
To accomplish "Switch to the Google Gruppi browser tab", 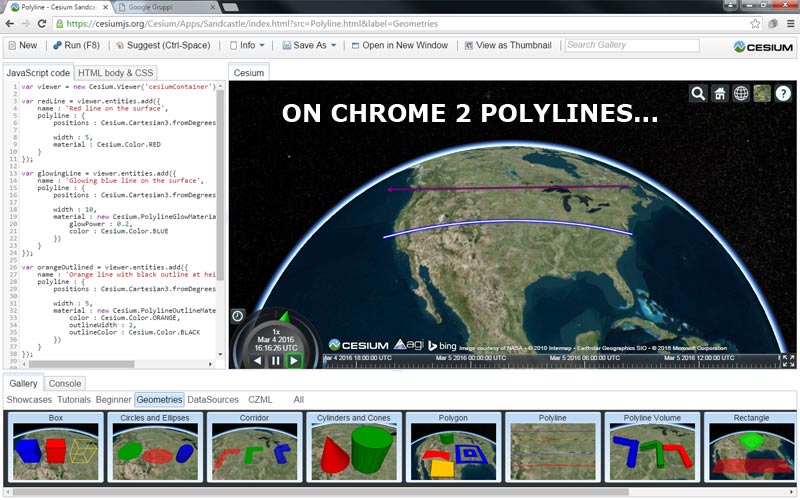I will (166, 7).
